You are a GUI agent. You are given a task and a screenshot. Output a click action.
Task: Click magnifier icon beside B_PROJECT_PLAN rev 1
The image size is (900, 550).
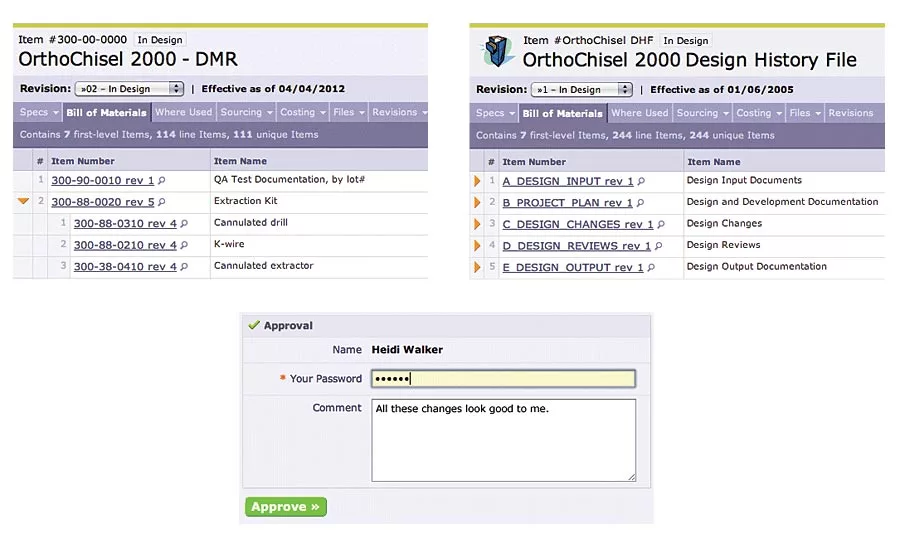[x=640, y=203]
